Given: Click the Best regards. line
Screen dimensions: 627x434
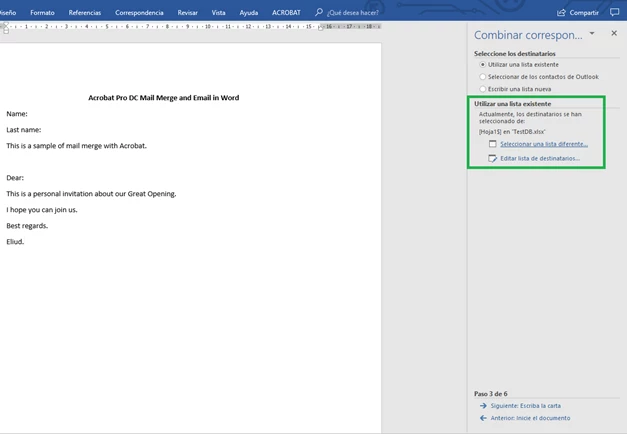Looking at the screenshot, I should click(x=27, y=226).
